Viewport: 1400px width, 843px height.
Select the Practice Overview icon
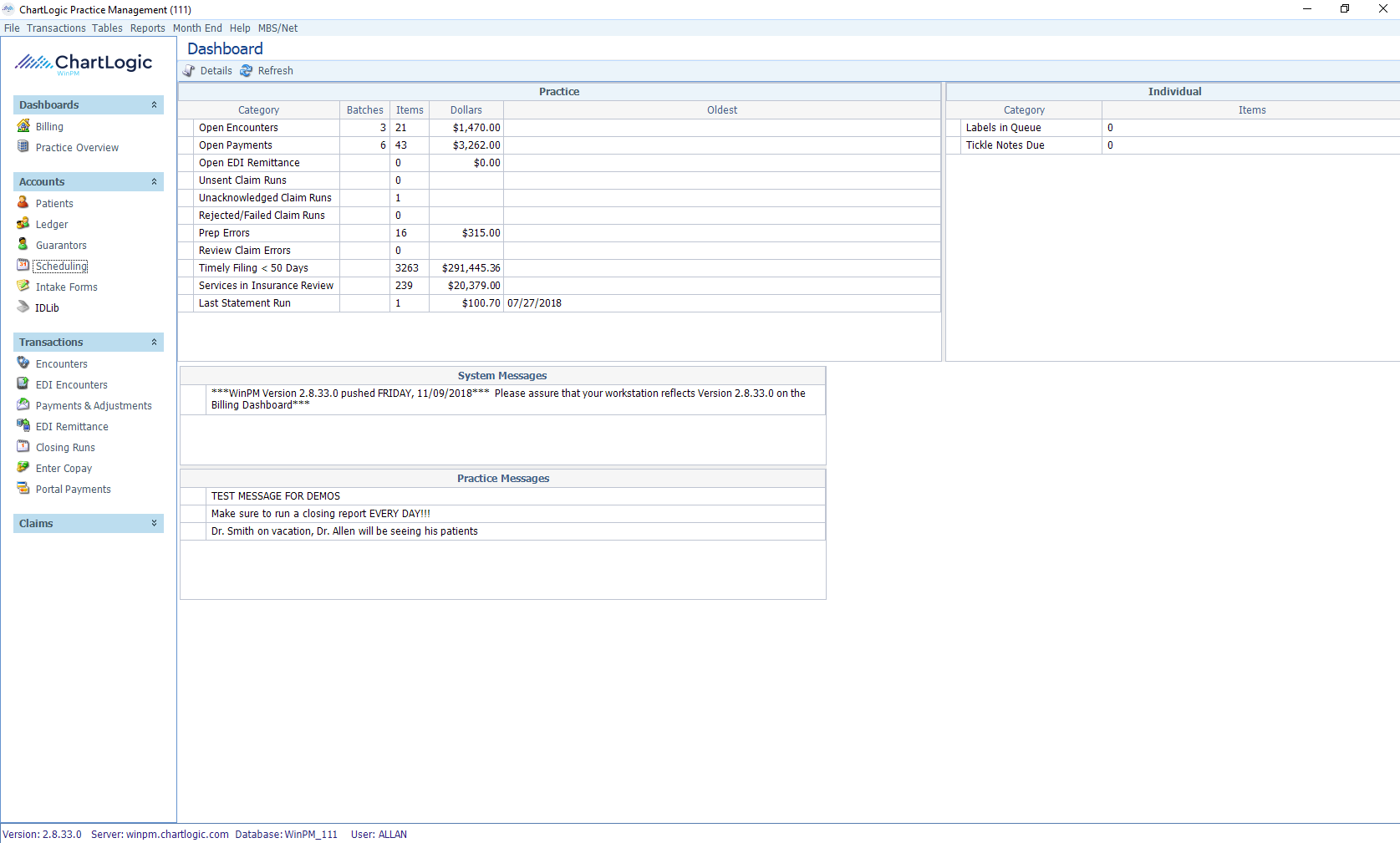(77, 147)
